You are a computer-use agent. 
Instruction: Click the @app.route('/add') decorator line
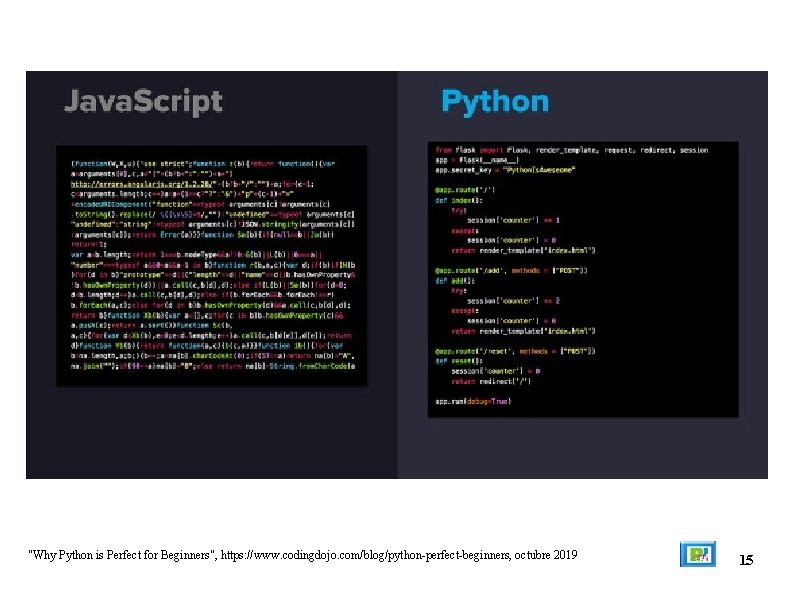511,270
